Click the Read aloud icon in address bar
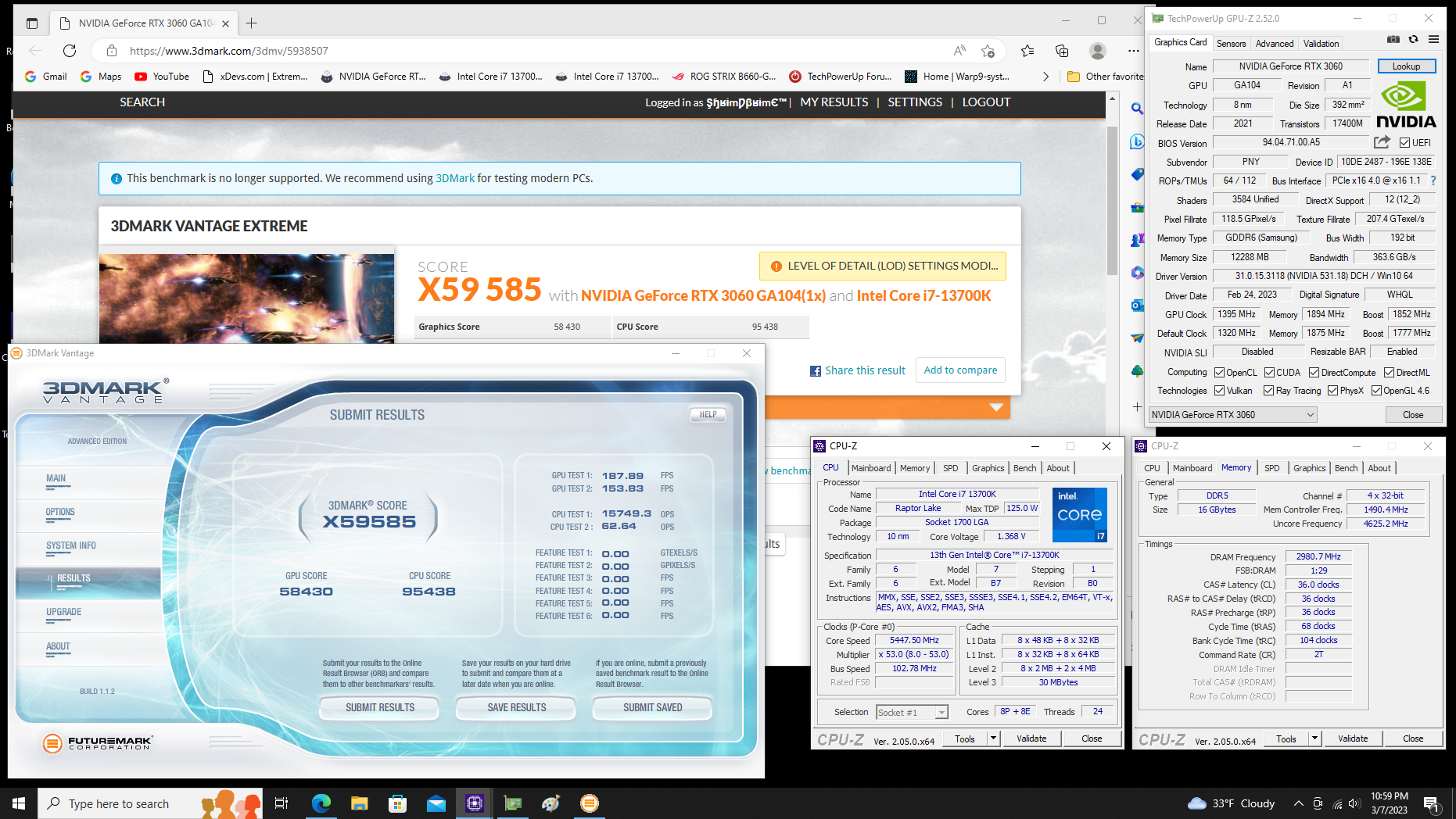The height and width of the screenshot is (819, 1456). coord(959,51)
